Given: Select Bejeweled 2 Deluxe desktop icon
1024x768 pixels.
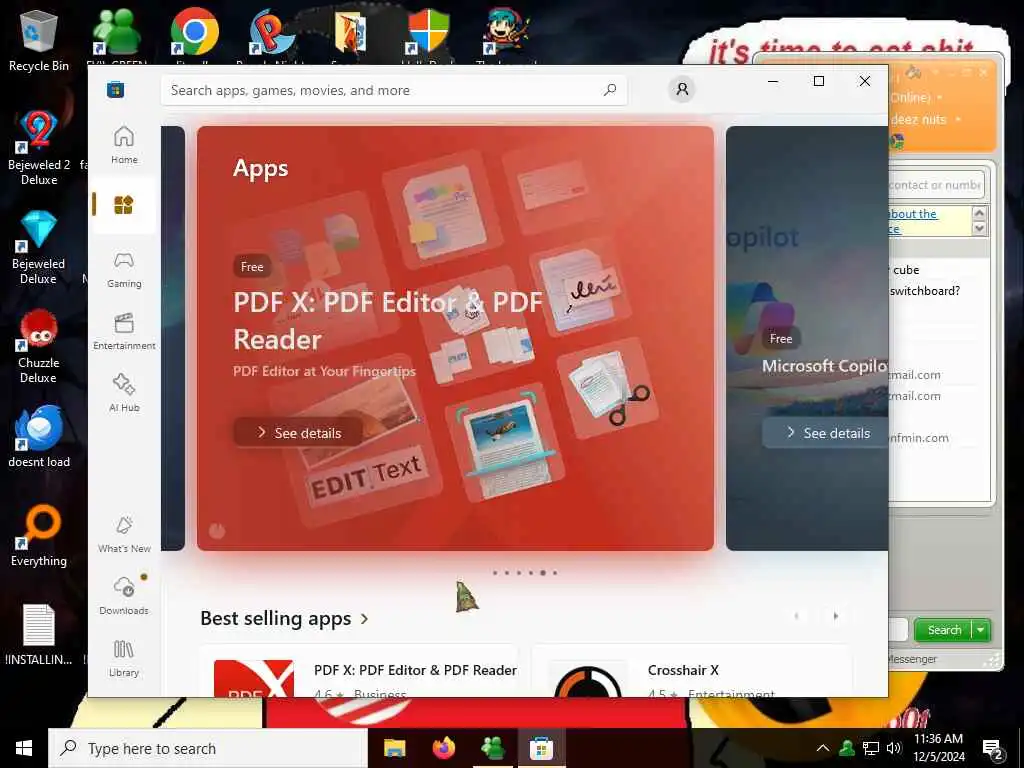Looking at the screenshot, I should click(39, 148).
